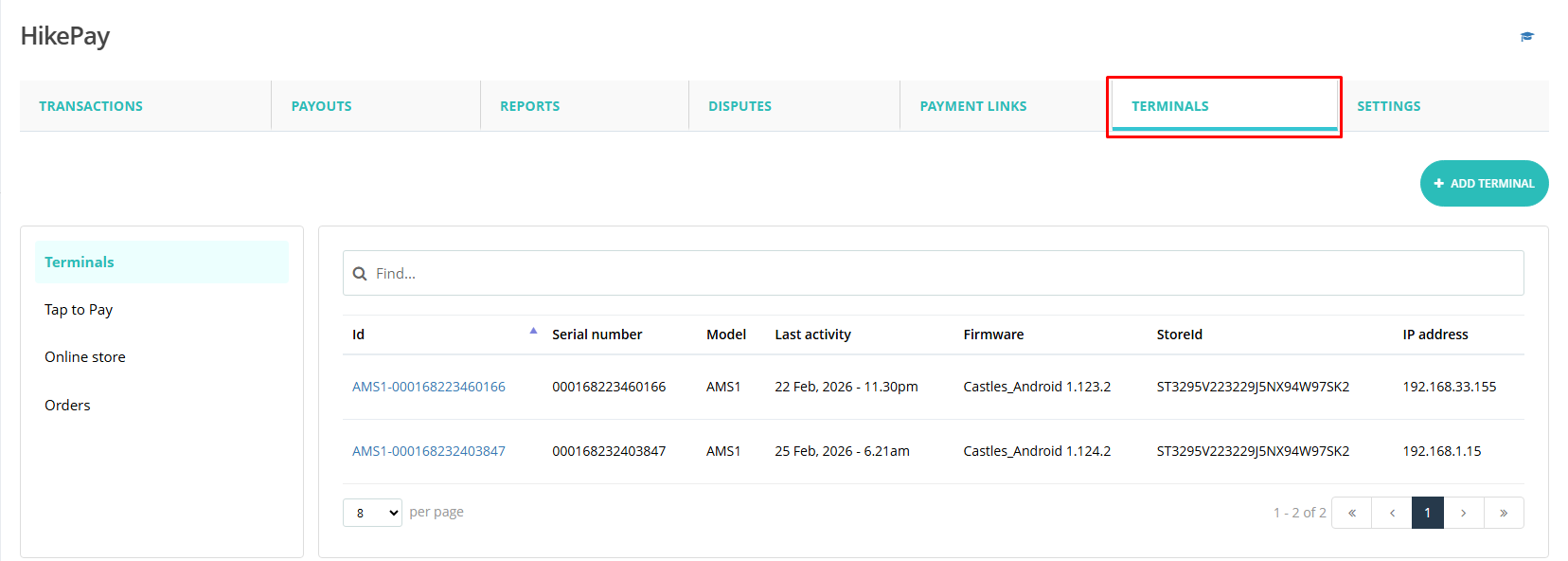Select Orders in the sidebar

tap(67, 406)
